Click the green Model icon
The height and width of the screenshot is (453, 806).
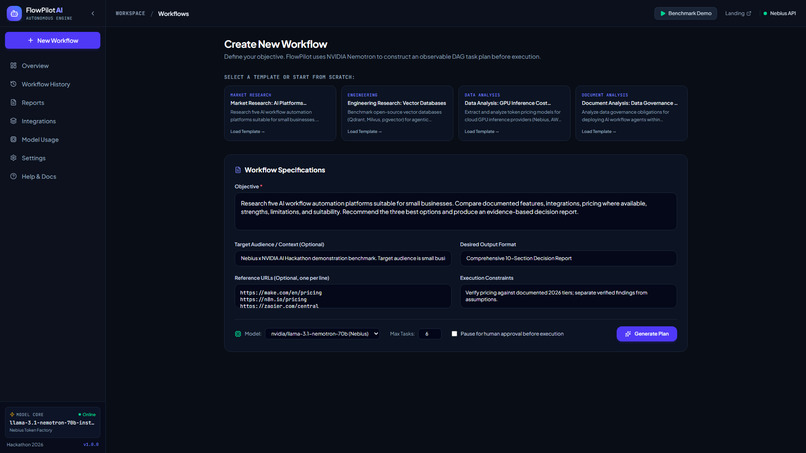238,334
